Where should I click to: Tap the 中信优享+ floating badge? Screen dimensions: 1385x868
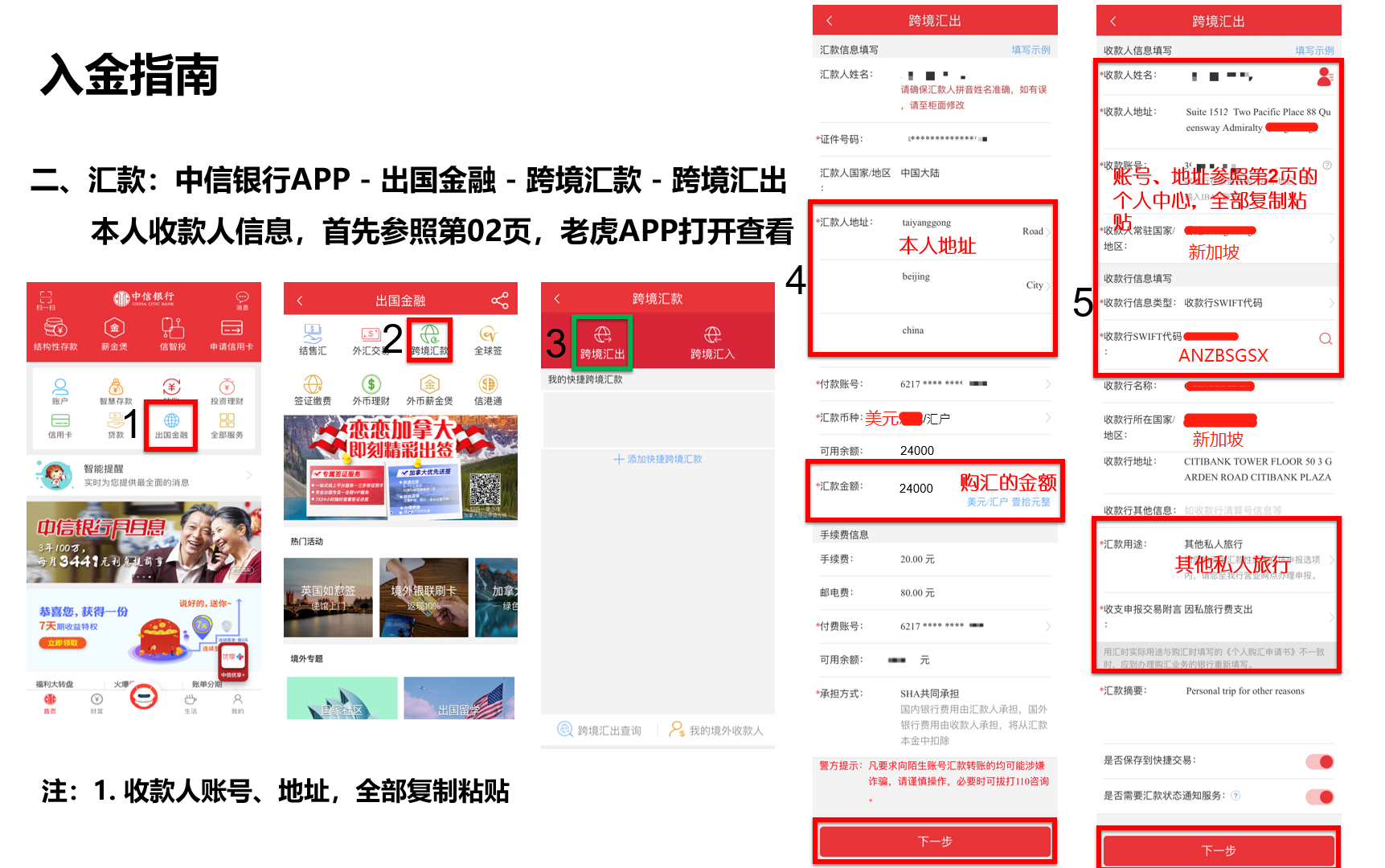(233, 661)
